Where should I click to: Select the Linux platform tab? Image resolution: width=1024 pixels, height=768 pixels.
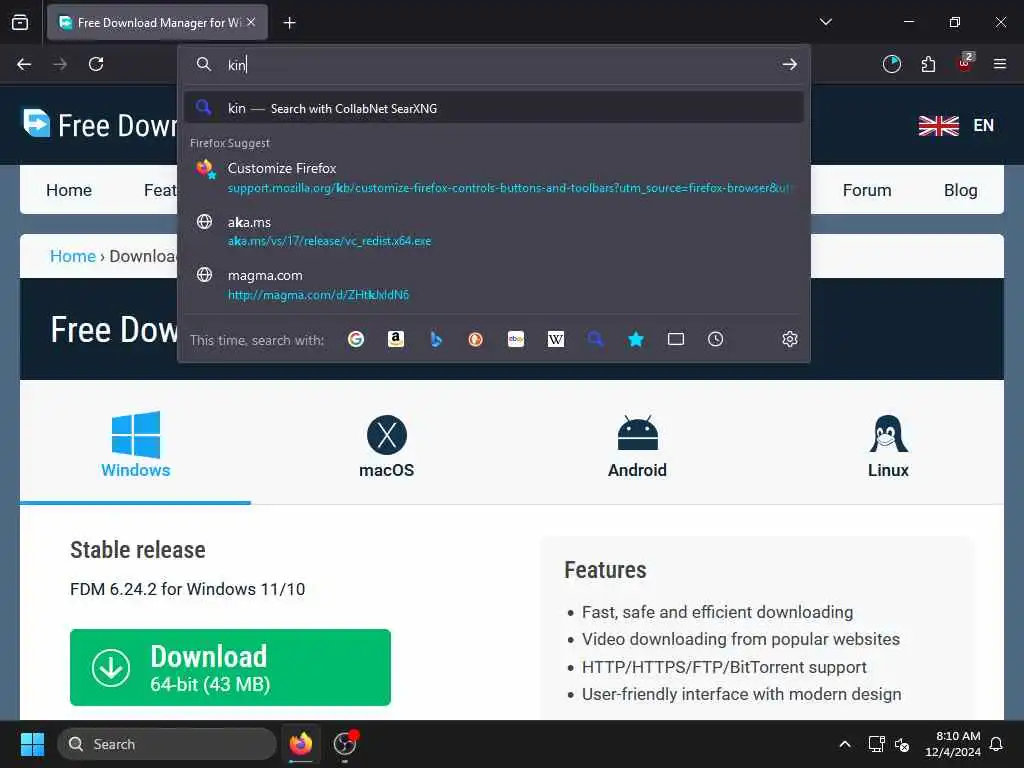point(888,445)
